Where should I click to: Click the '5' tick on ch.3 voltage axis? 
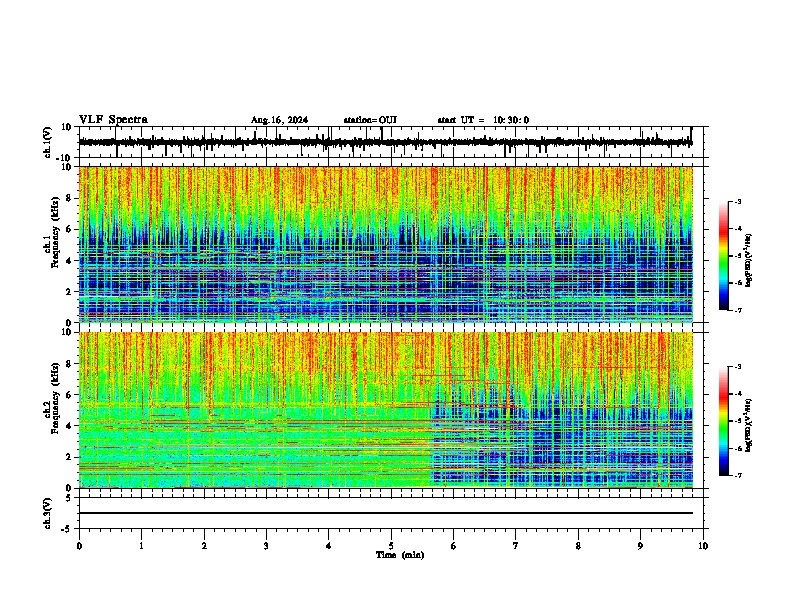click(x=70, y=497)
